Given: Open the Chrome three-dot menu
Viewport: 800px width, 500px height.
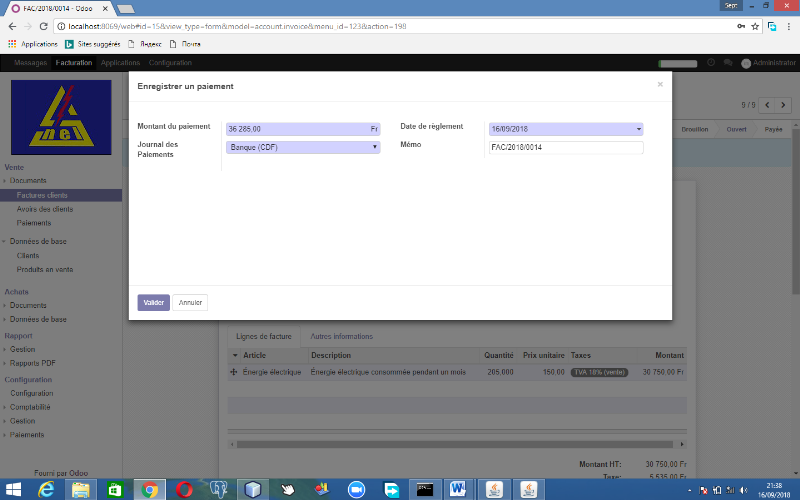Looking at the screenshot, I should click(789, 26).
